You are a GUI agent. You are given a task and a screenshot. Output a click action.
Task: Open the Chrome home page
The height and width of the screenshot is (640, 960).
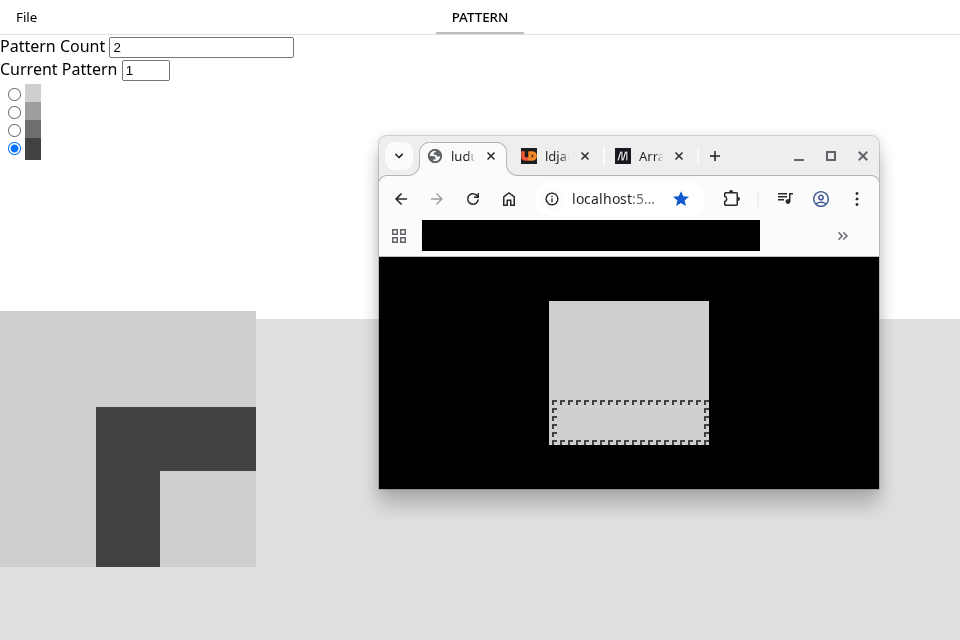coord(509,199)
